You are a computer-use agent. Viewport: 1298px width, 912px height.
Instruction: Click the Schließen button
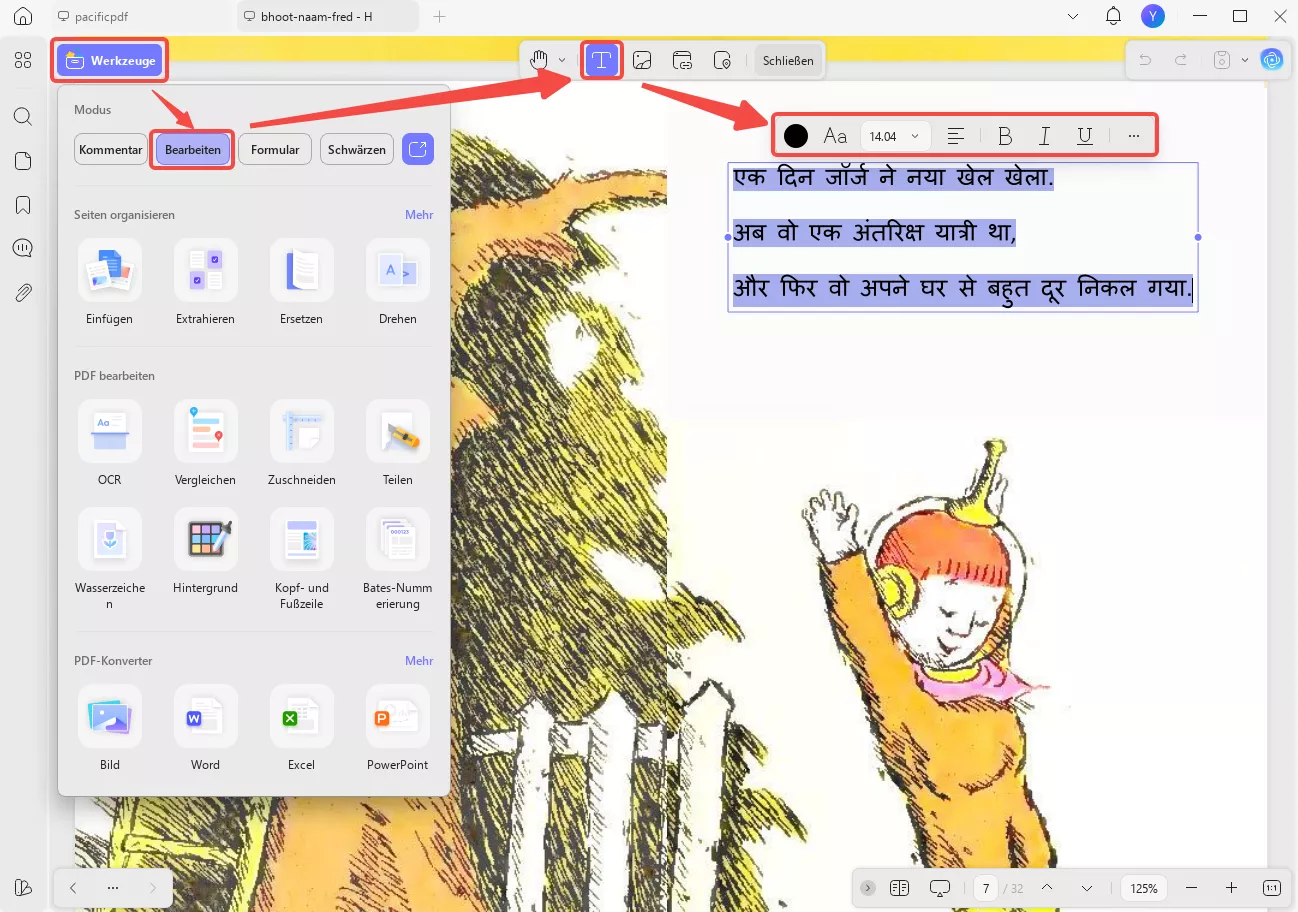click(788, 60)
